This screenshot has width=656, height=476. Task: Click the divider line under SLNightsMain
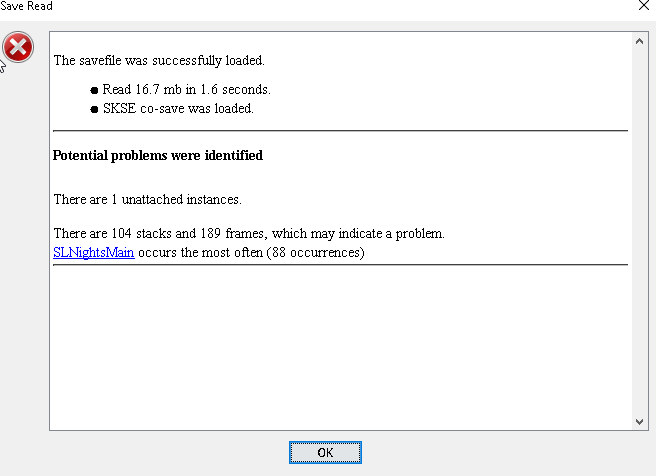pos(341,264)
